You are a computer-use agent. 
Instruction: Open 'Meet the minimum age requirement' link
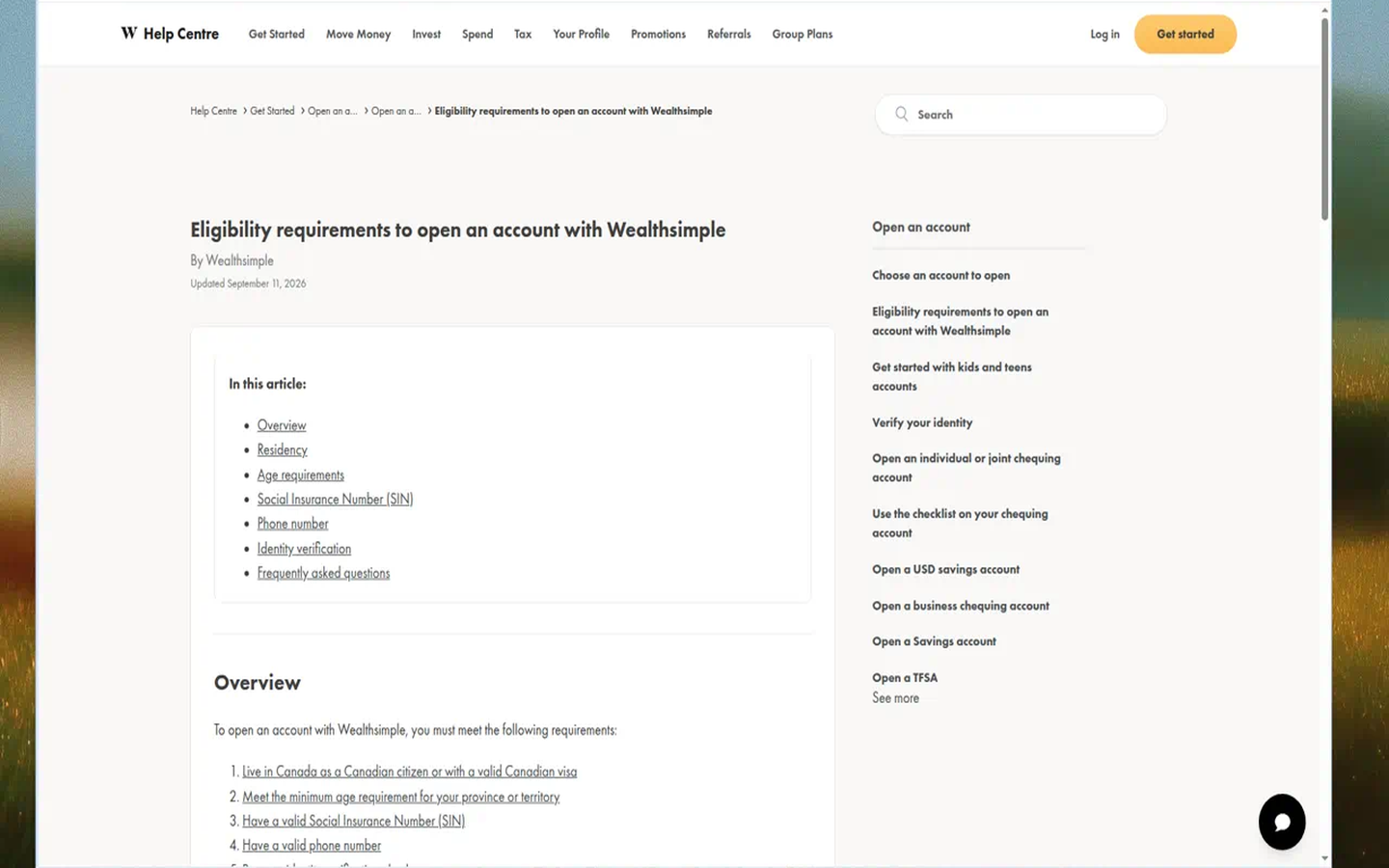click(x=400, y=797)
